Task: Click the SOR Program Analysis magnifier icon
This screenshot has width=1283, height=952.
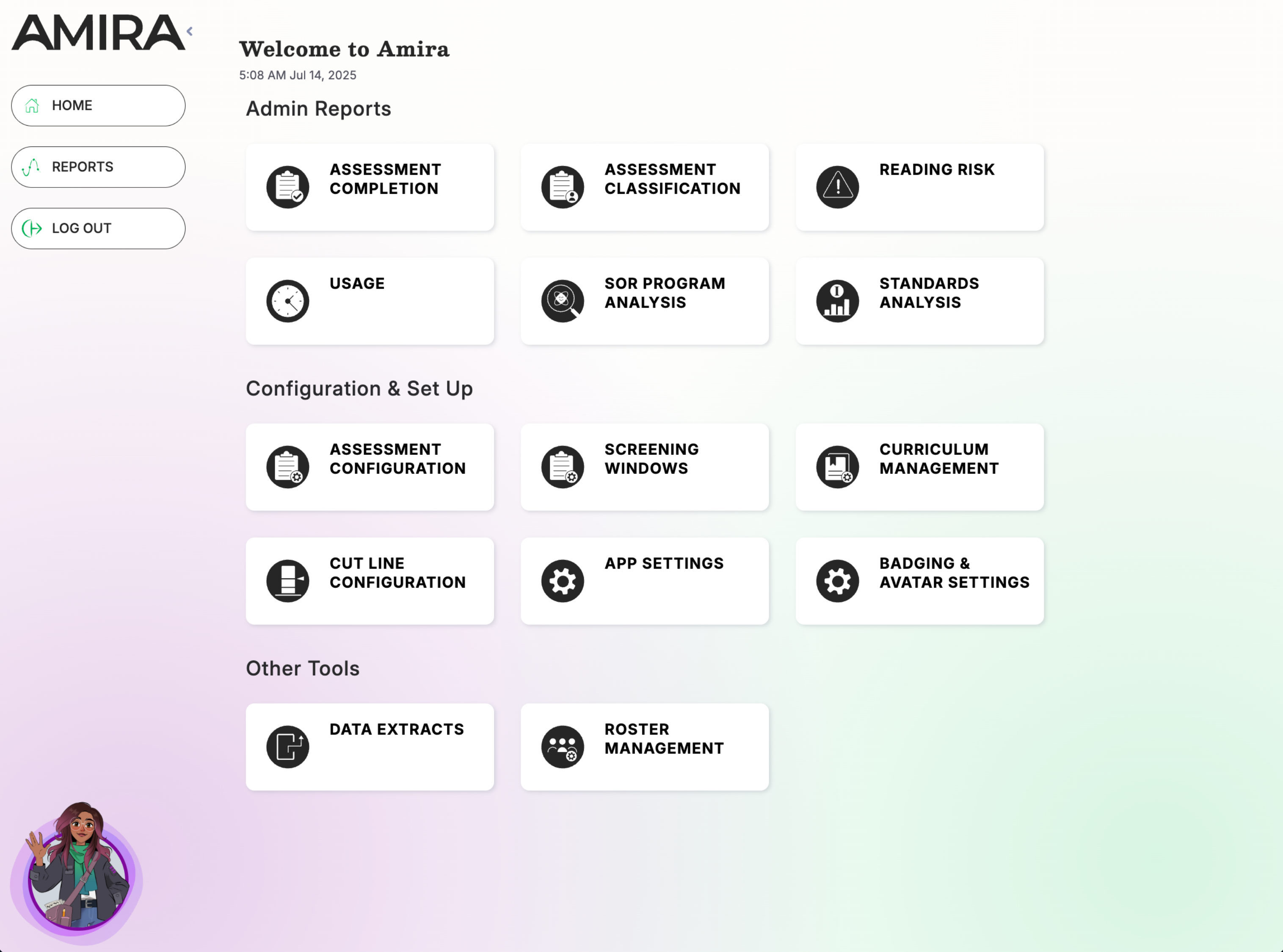Action: click(563, 301)
